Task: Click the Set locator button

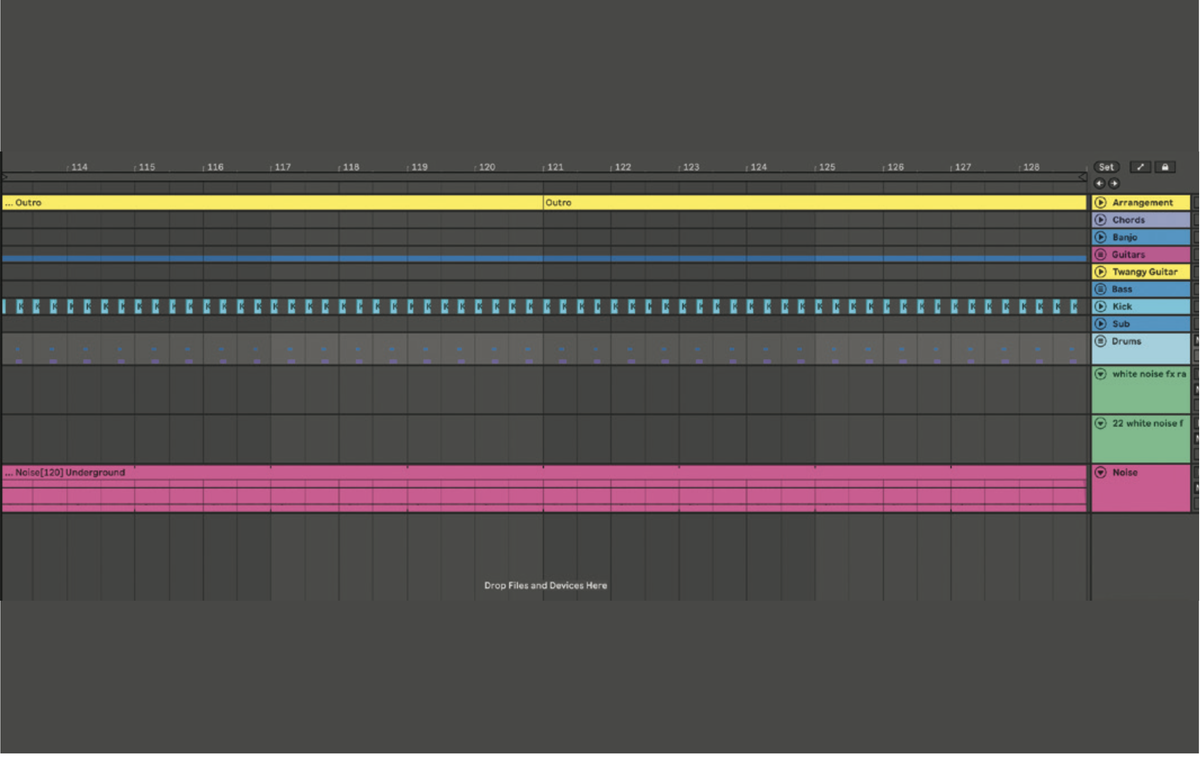Action: tap(1105, 167)
